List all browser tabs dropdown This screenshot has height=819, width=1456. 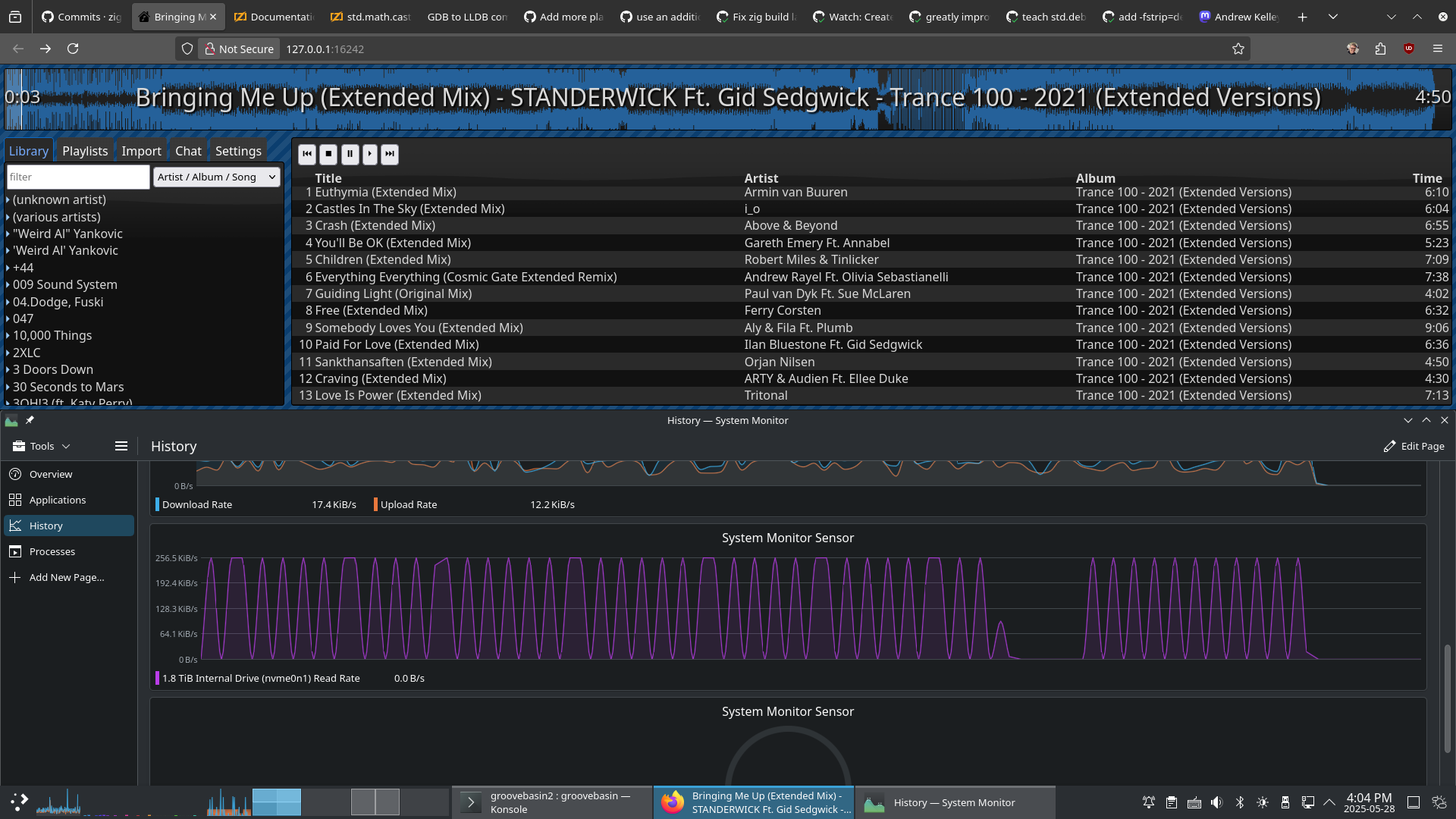(1333, 17)
